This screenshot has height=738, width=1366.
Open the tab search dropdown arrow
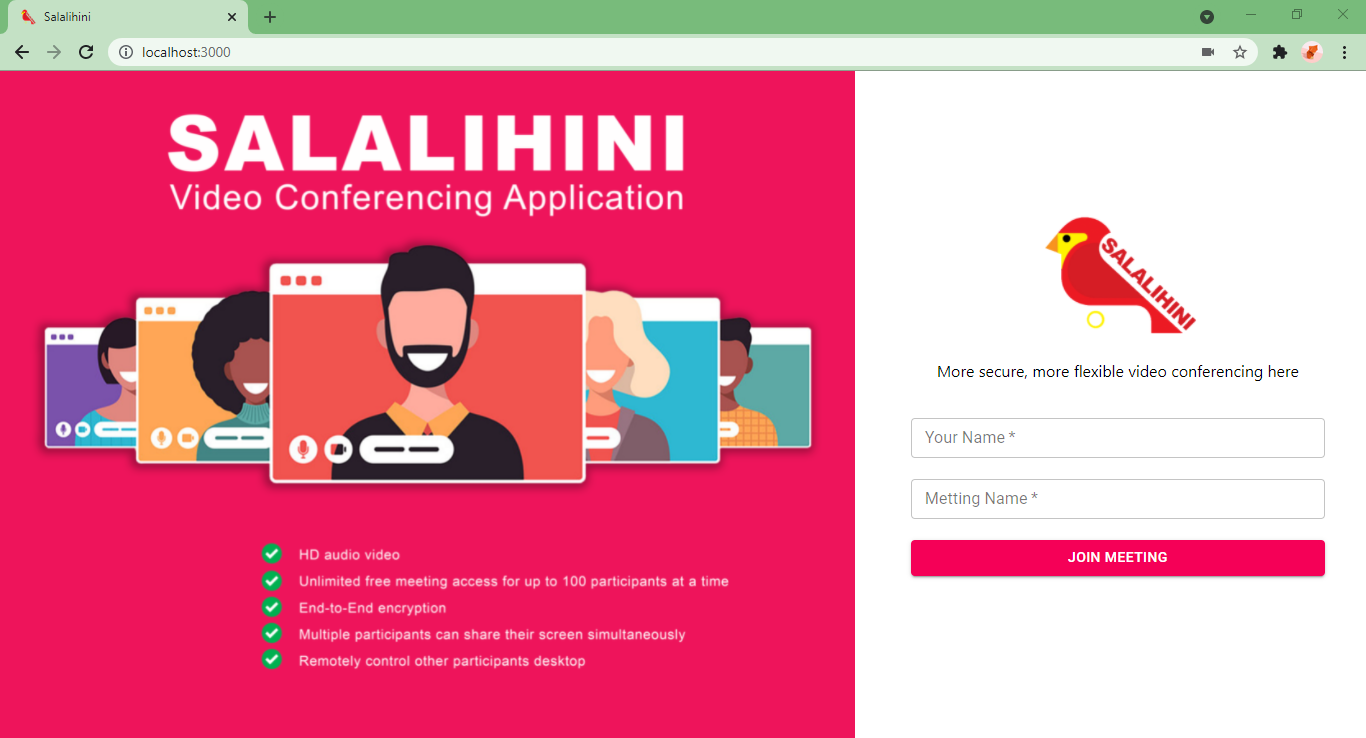tap(1207, 17)
